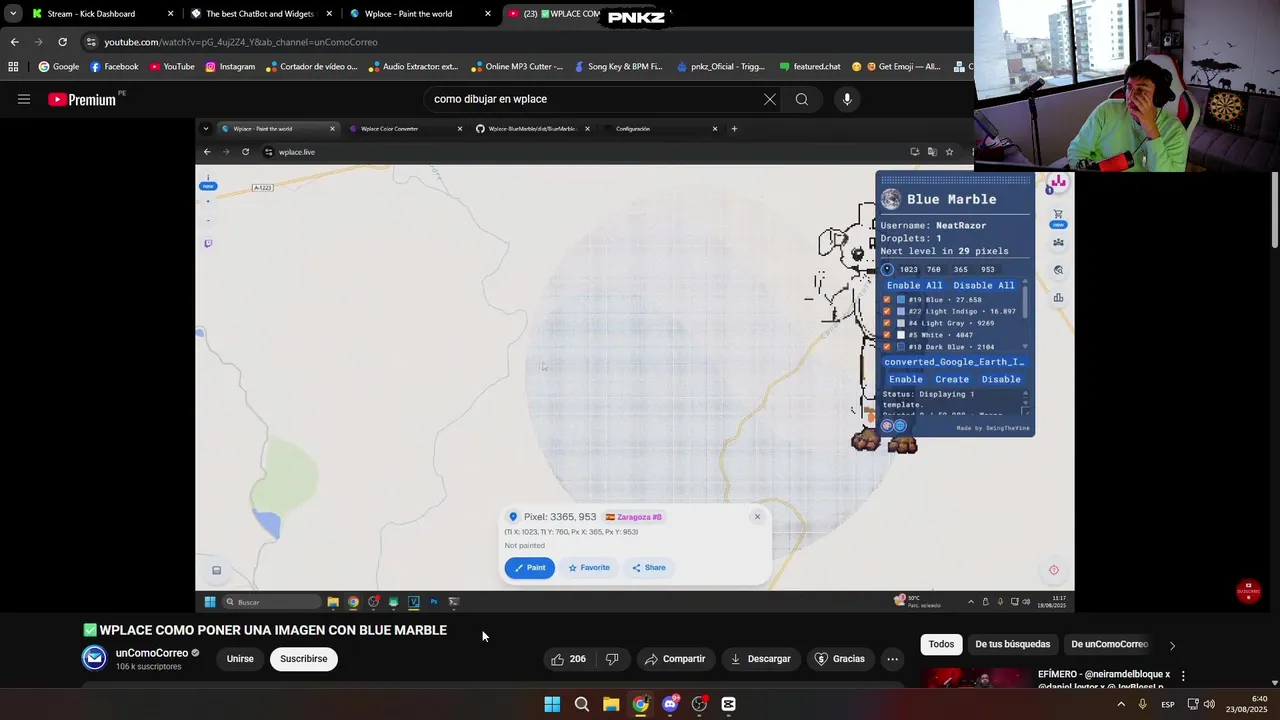This screenshot has width=1280, height=720.
Task: Show hidden system tray icons chevron
Action: (x=1120, y=704)
